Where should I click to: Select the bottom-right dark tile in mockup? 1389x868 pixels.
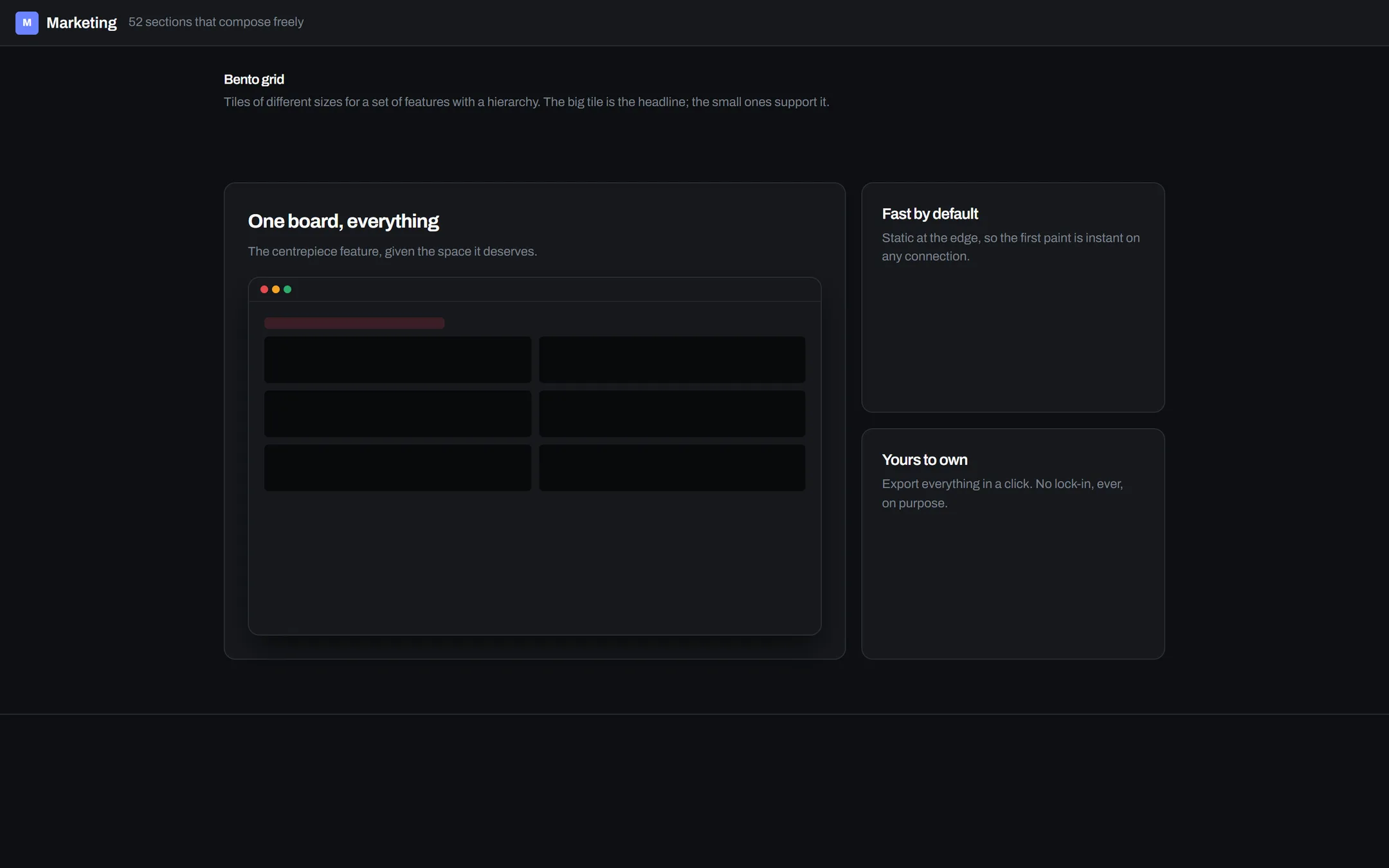point(672,467)
